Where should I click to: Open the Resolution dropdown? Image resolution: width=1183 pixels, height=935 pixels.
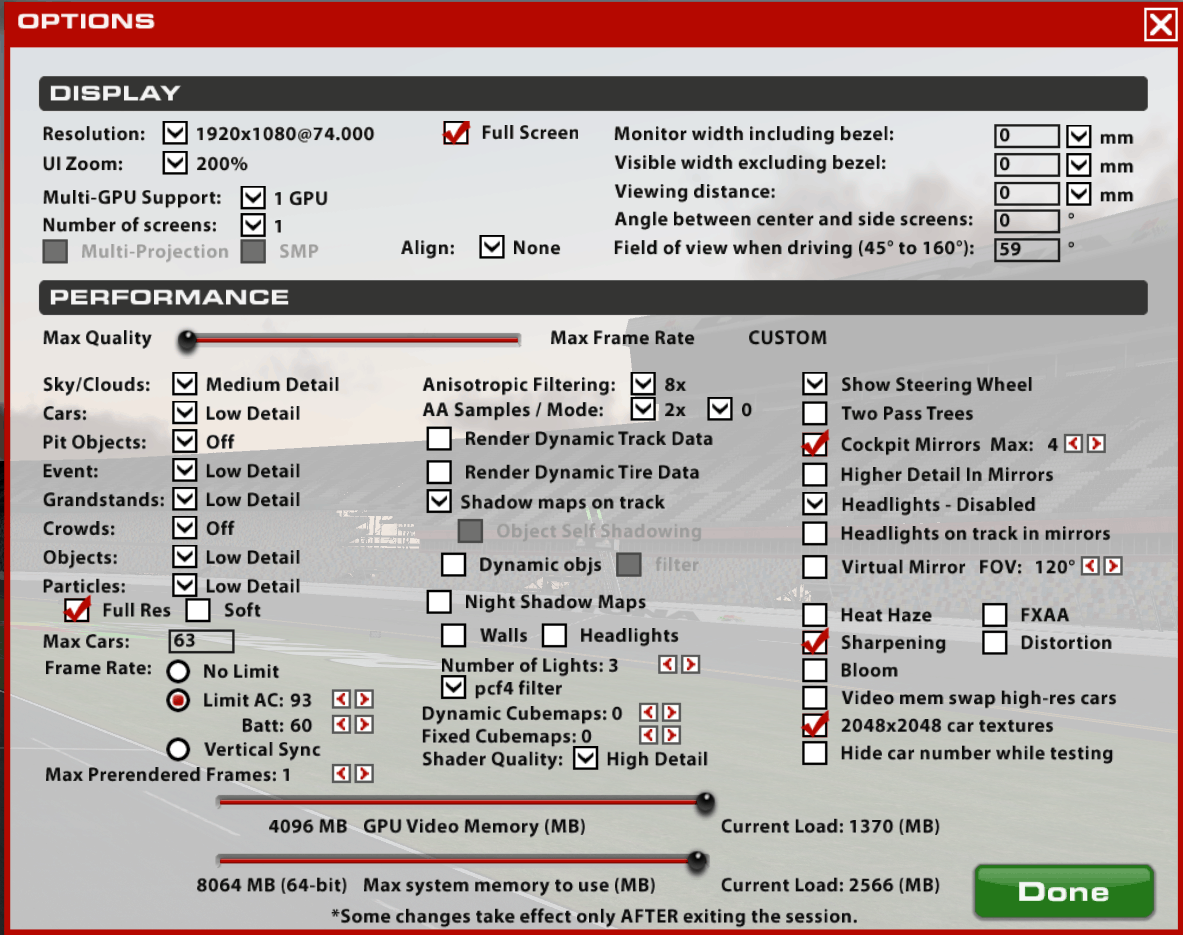(x=175, y=134)
